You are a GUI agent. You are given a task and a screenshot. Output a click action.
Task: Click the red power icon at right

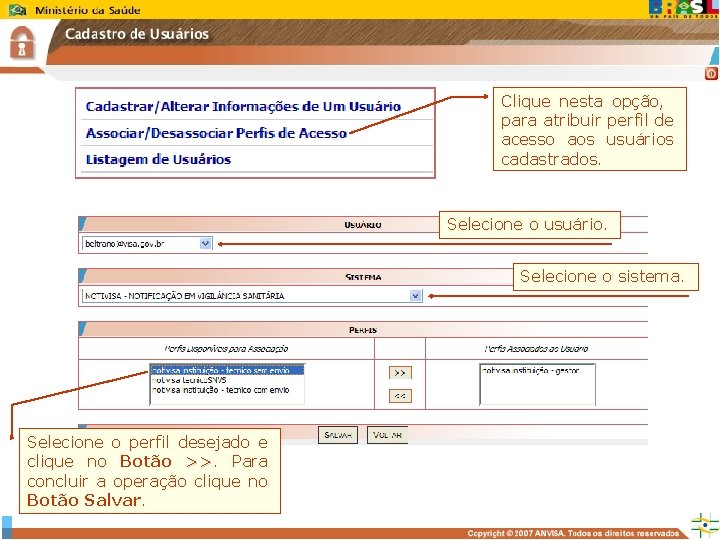tap(711, 73)
